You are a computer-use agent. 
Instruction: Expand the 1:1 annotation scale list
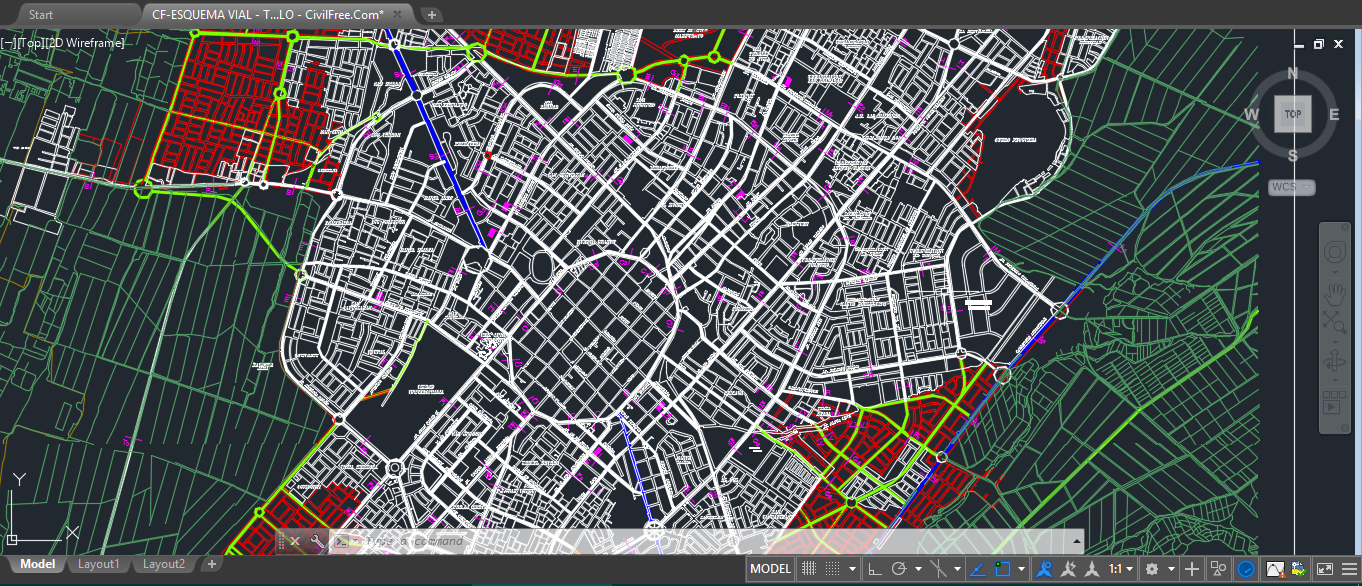pyautogui.click(x=1130, y=568)
